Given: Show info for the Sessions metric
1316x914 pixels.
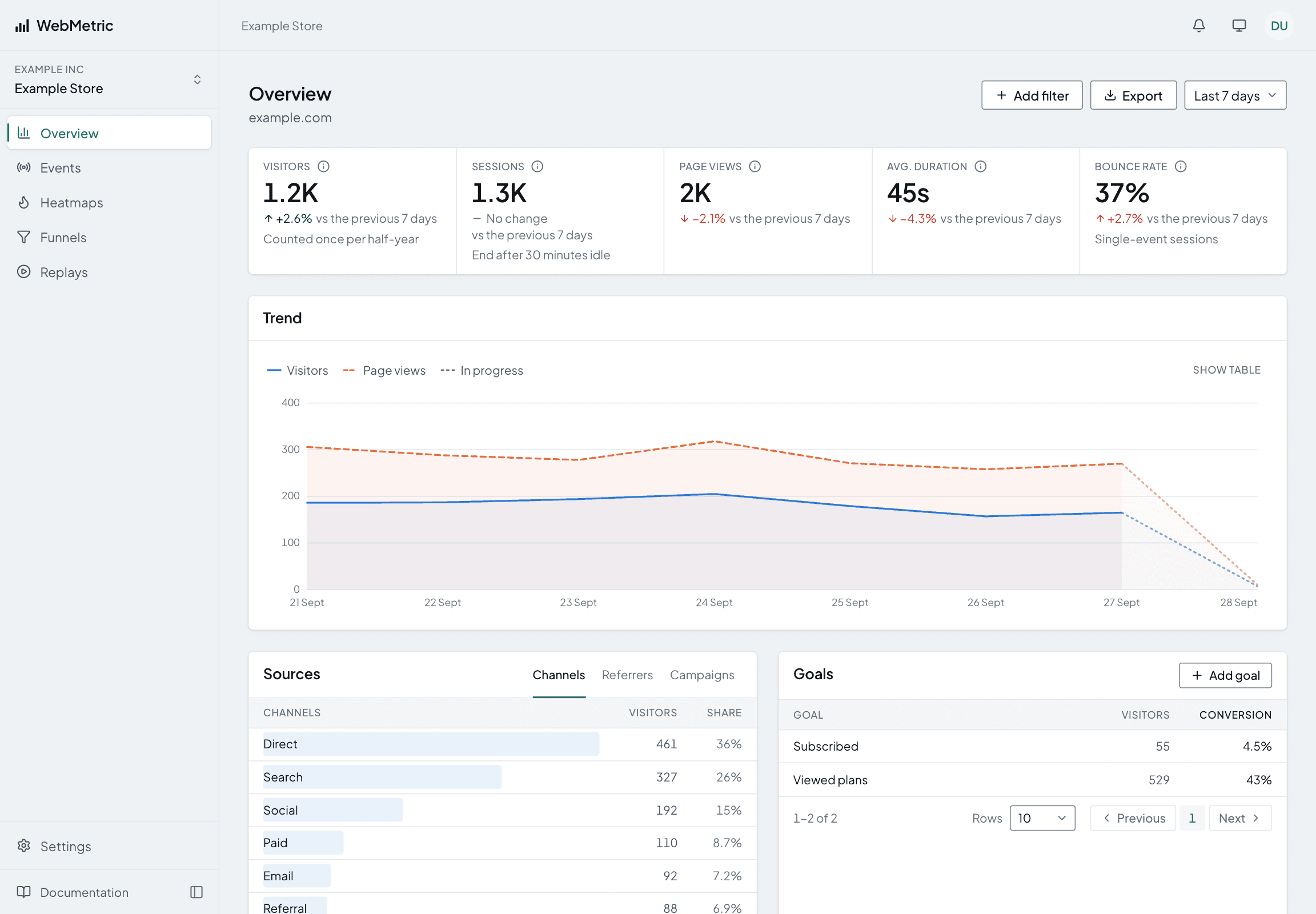Looking at the screenshot, I should [537, 167].
